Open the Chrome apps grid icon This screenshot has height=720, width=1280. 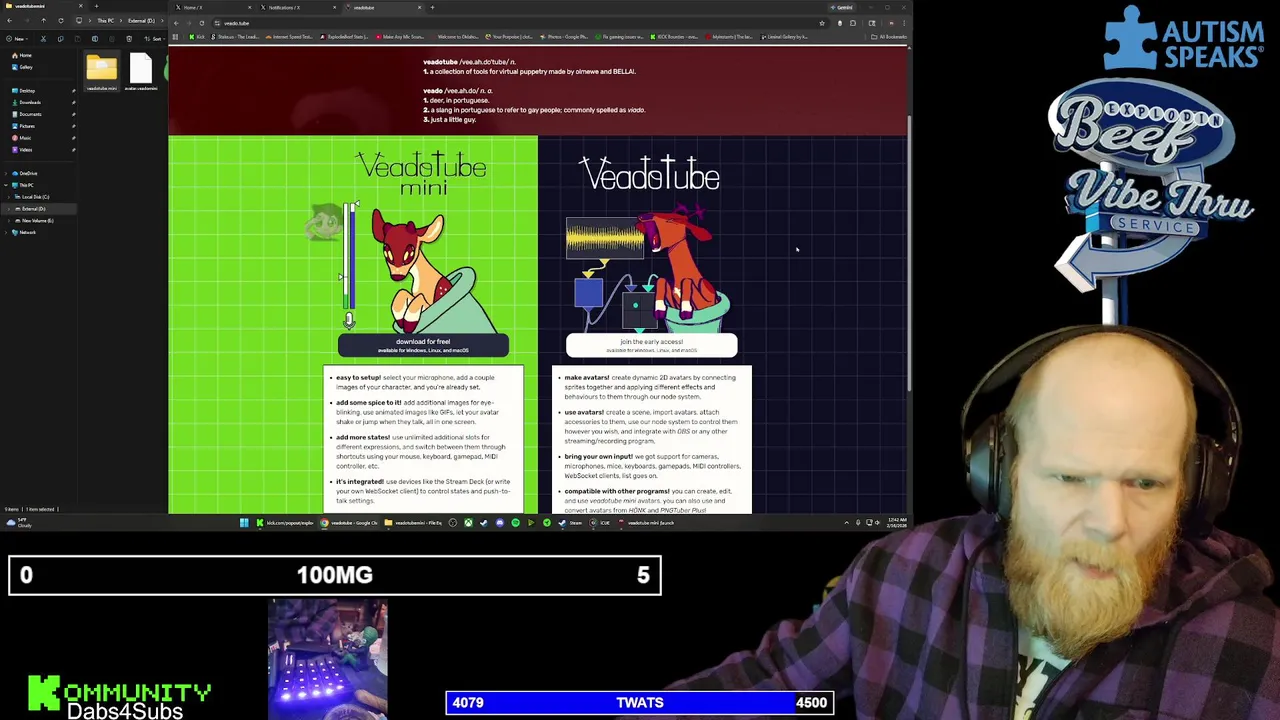tap(175, 37)
